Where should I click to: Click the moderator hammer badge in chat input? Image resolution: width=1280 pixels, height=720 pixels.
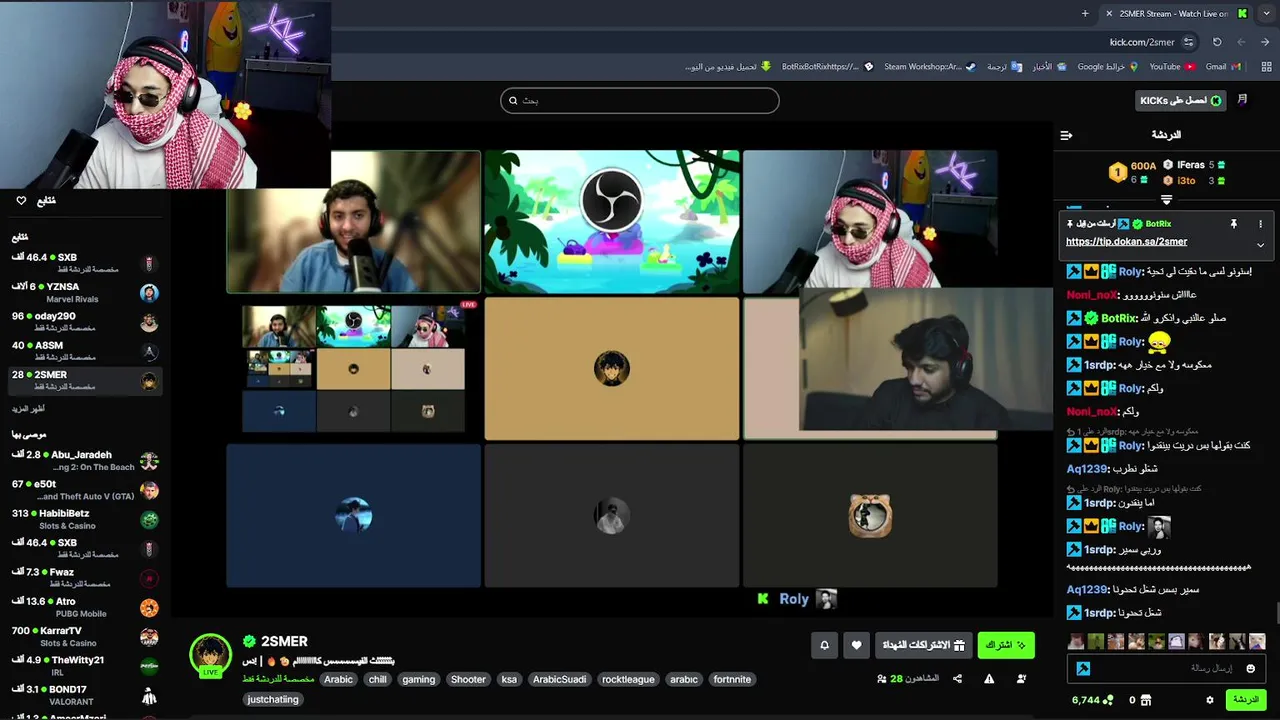1083,668
